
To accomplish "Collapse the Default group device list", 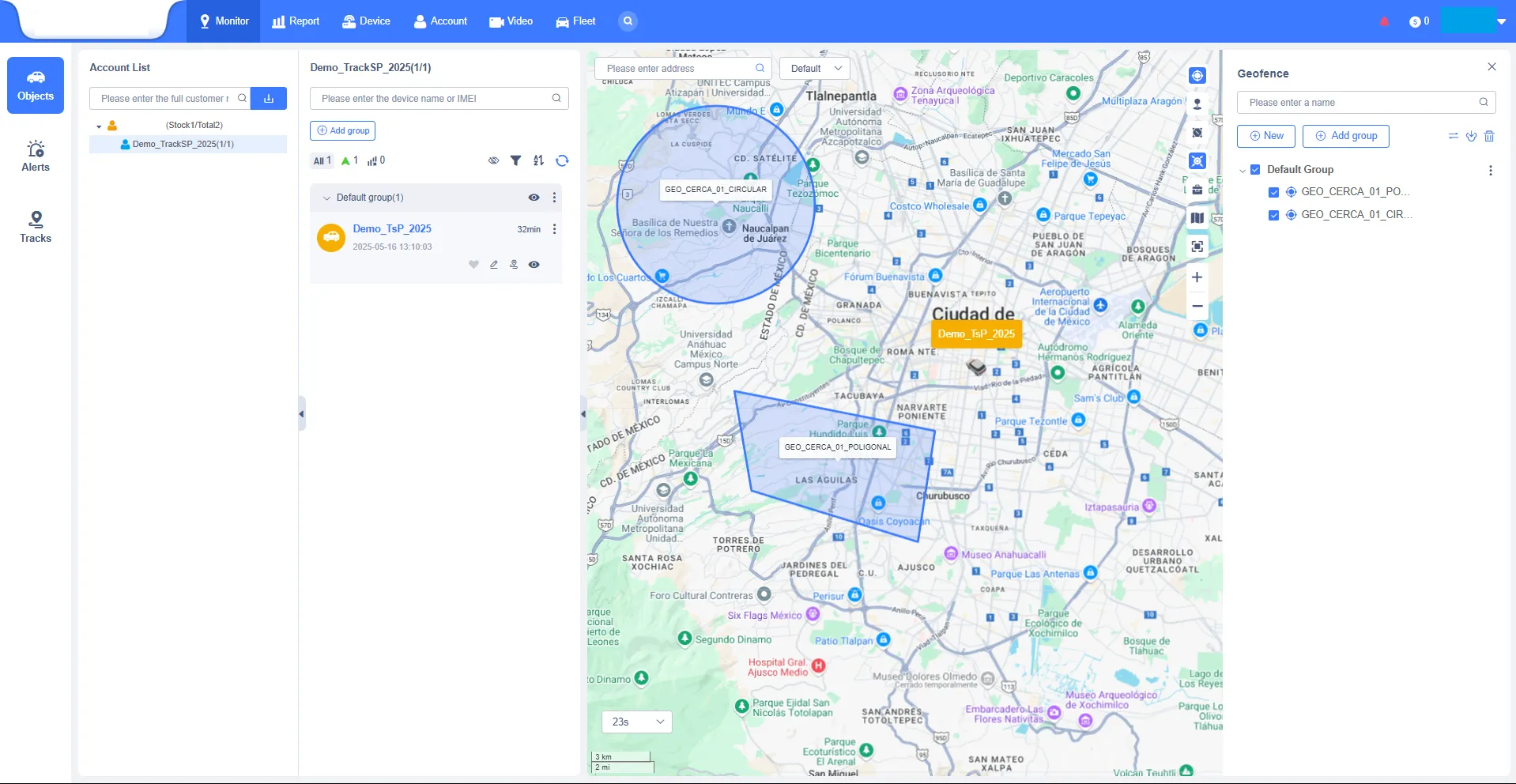I will coord(326,198).
